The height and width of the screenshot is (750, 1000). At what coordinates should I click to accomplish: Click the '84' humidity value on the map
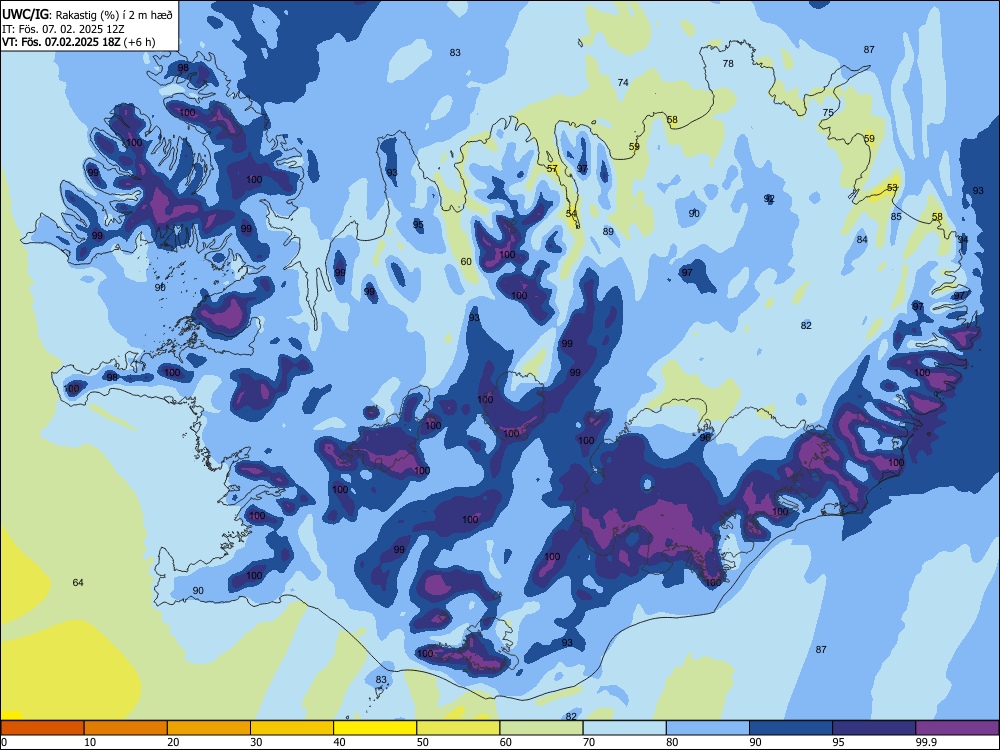click(862, 240)
